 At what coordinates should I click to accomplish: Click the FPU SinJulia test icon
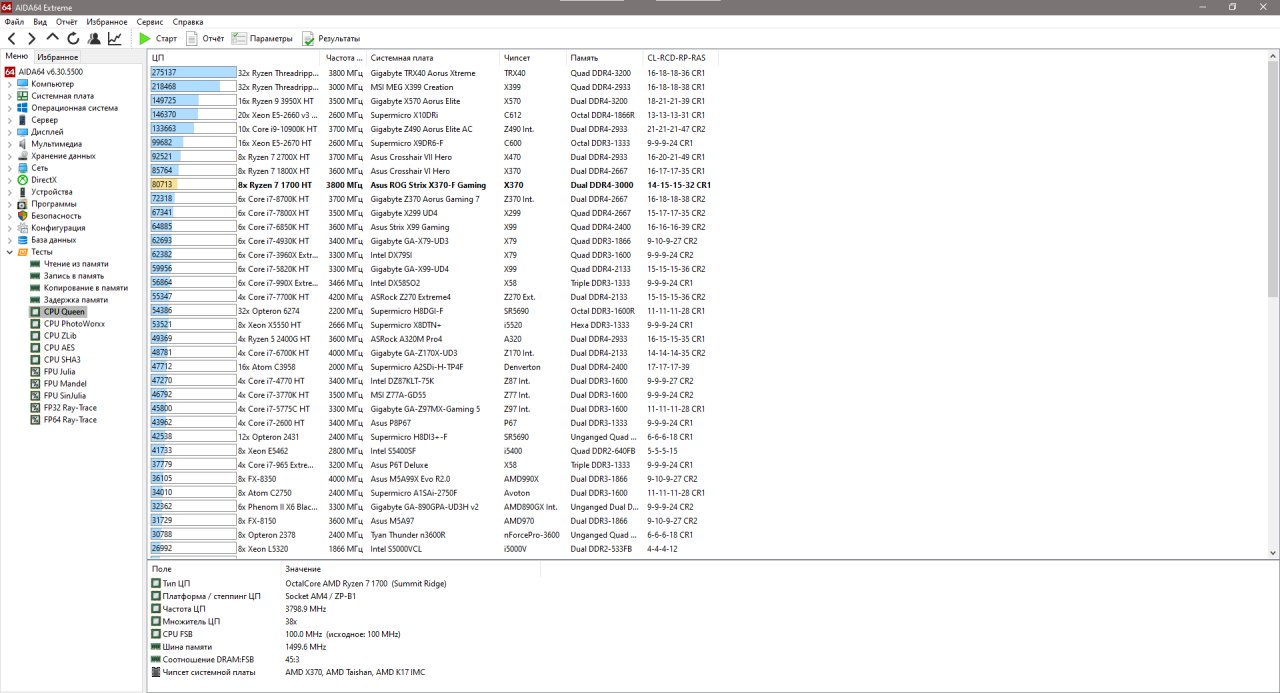(x=35, y=396)
